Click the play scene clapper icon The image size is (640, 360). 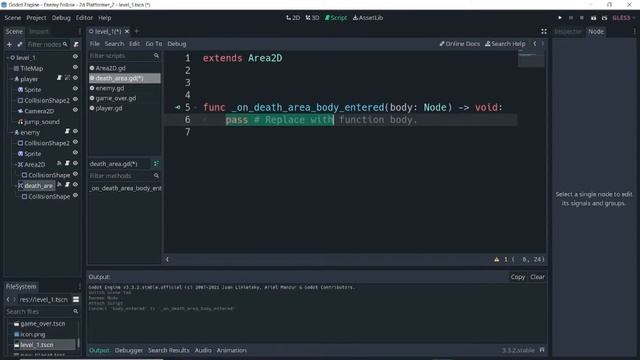[x=593, y=18]
